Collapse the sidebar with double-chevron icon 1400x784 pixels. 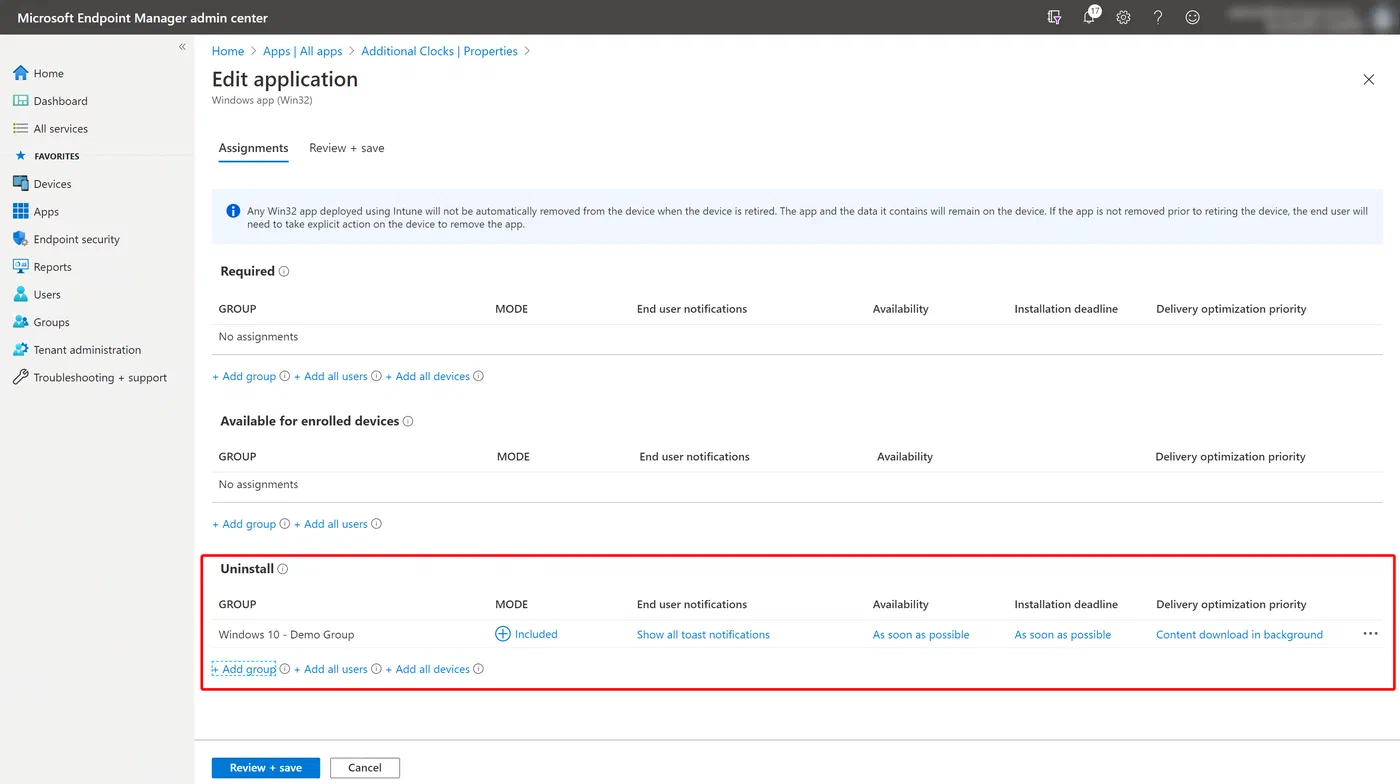click(x=182, y=47)
